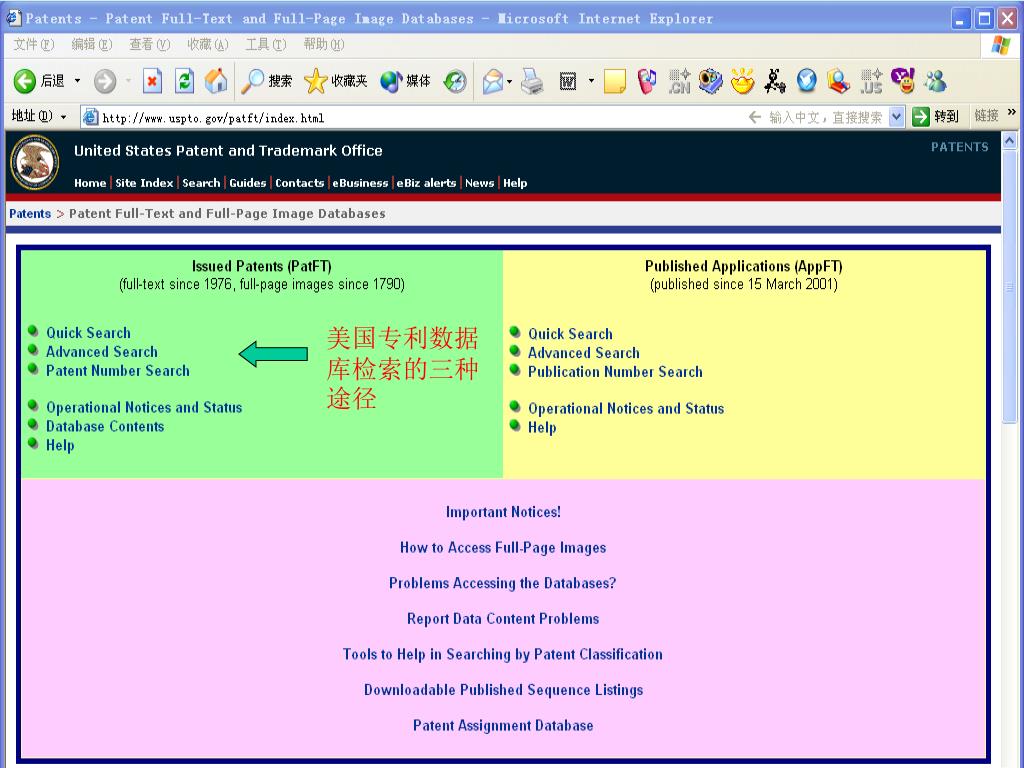The width and height of the screenshot is (1024, 768).
Task: Click Home in the USPTO navigation bar
Action: pyautogui.click(x=90, y=183)
